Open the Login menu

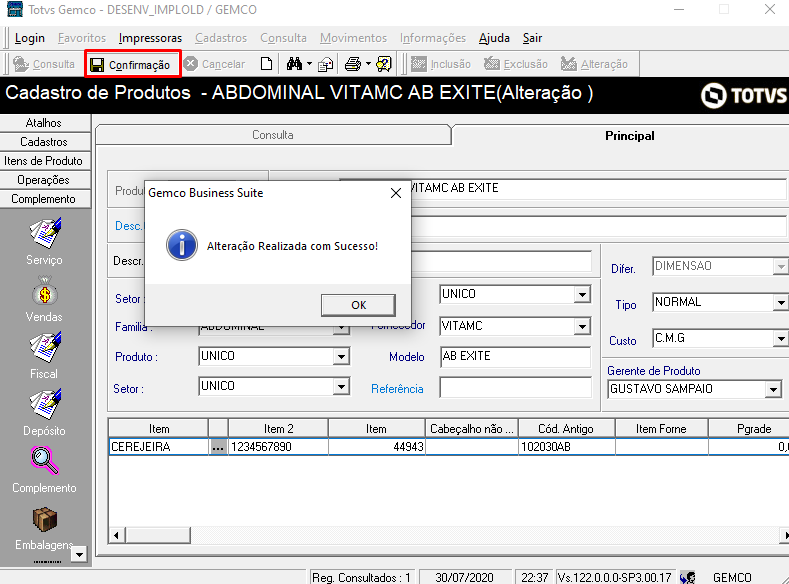tap(30, 38)
